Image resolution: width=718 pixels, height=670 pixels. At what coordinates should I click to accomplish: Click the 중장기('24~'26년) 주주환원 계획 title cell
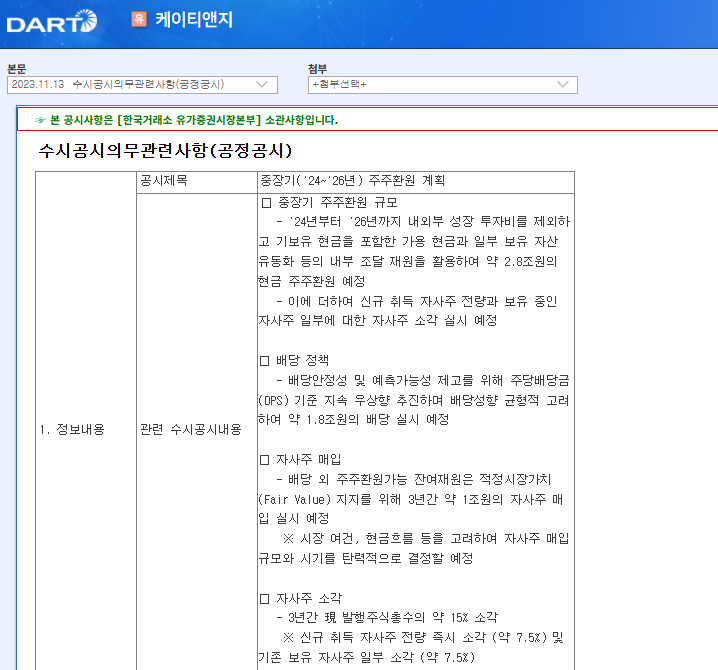click(x=416, y=182)
